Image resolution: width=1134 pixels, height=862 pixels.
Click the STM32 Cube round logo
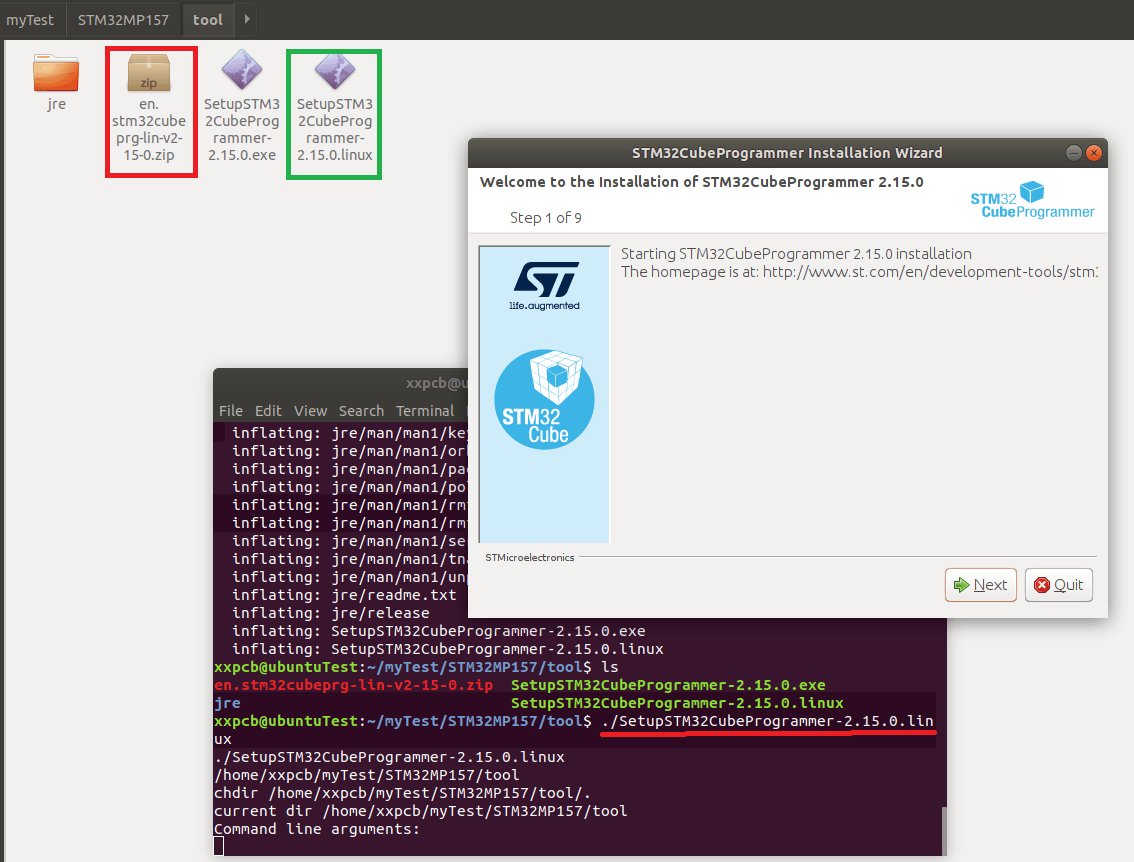(x=545, y=399)
